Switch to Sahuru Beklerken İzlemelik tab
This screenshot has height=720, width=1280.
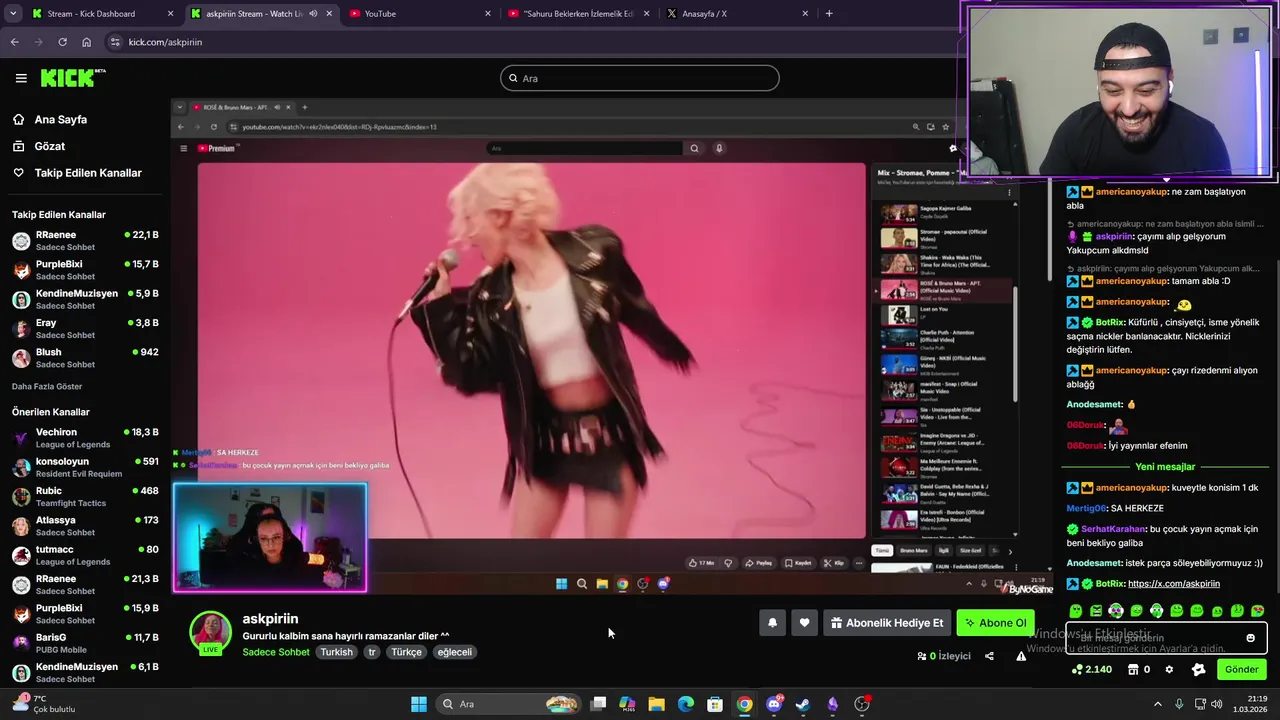[x=578, y=14]
